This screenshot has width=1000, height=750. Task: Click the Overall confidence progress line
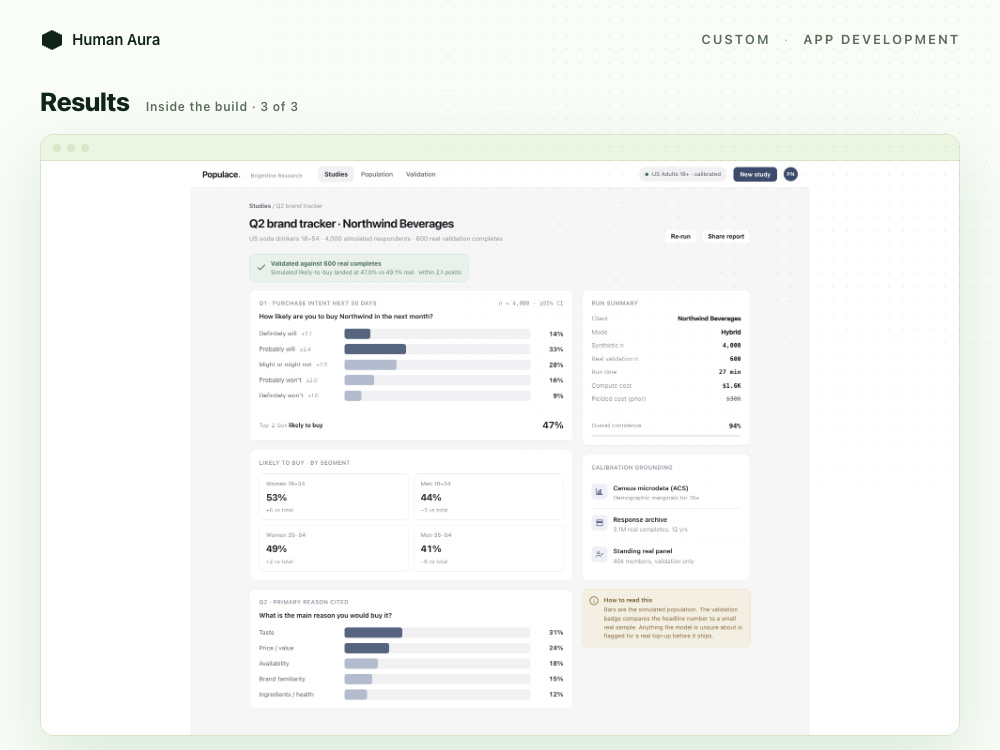(x=666, y=436)
